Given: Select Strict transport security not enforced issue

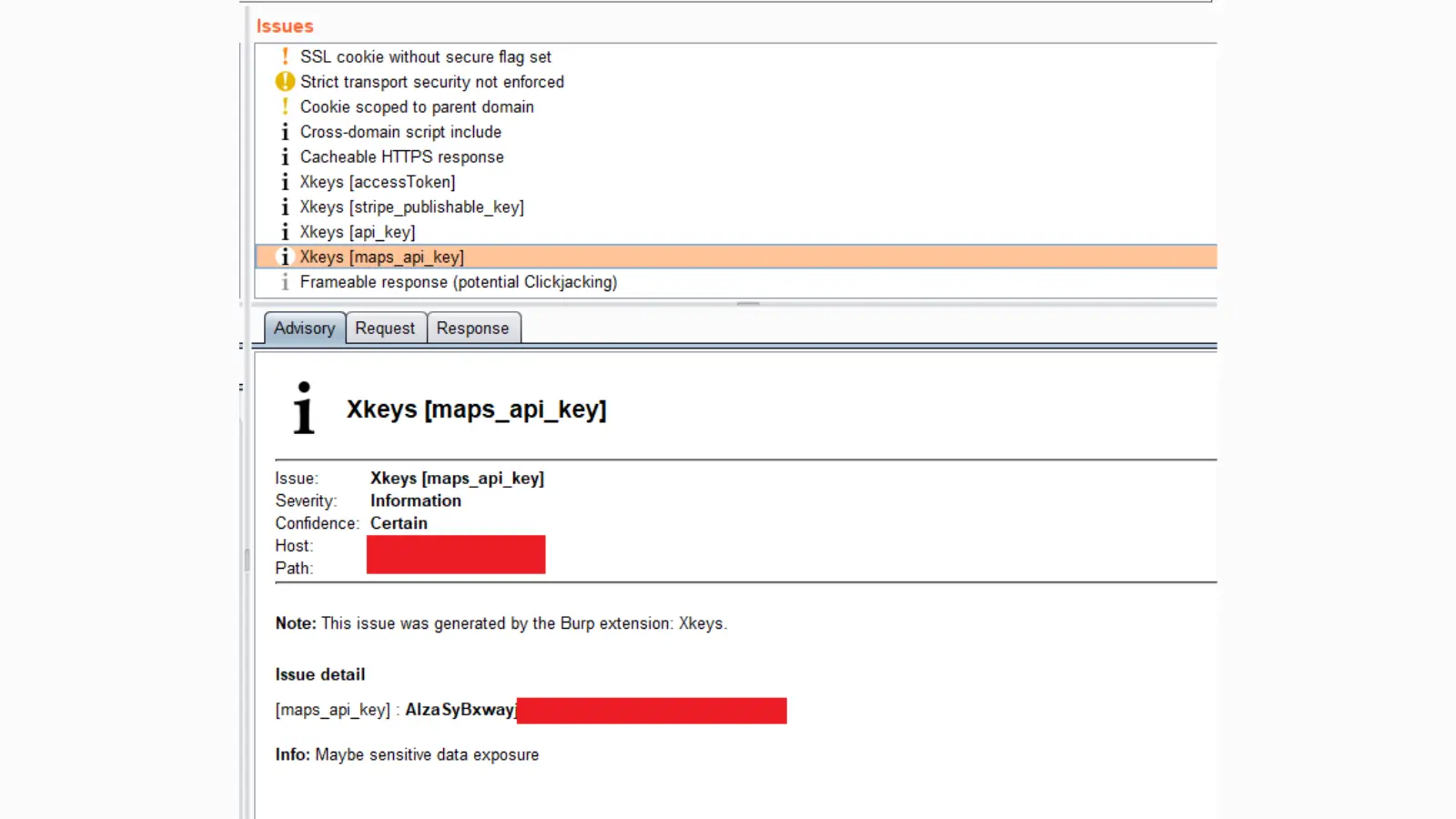Looking at the screenshot, I should (x=431, y=82).
